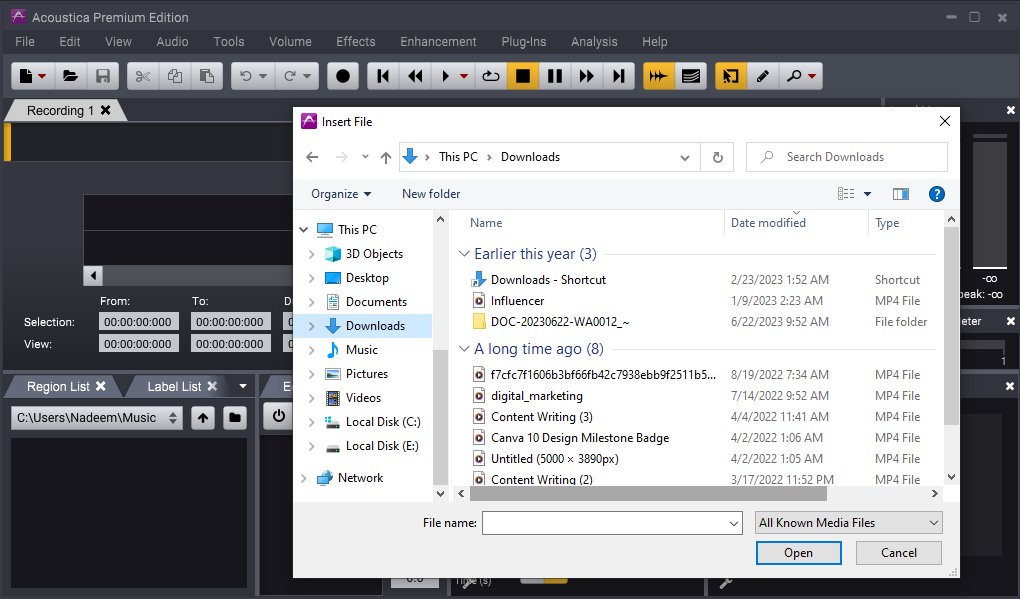The width and height of the screenshot is (1020, 599).
Task: Switch to the Label List tab
Action: [174, 386]
